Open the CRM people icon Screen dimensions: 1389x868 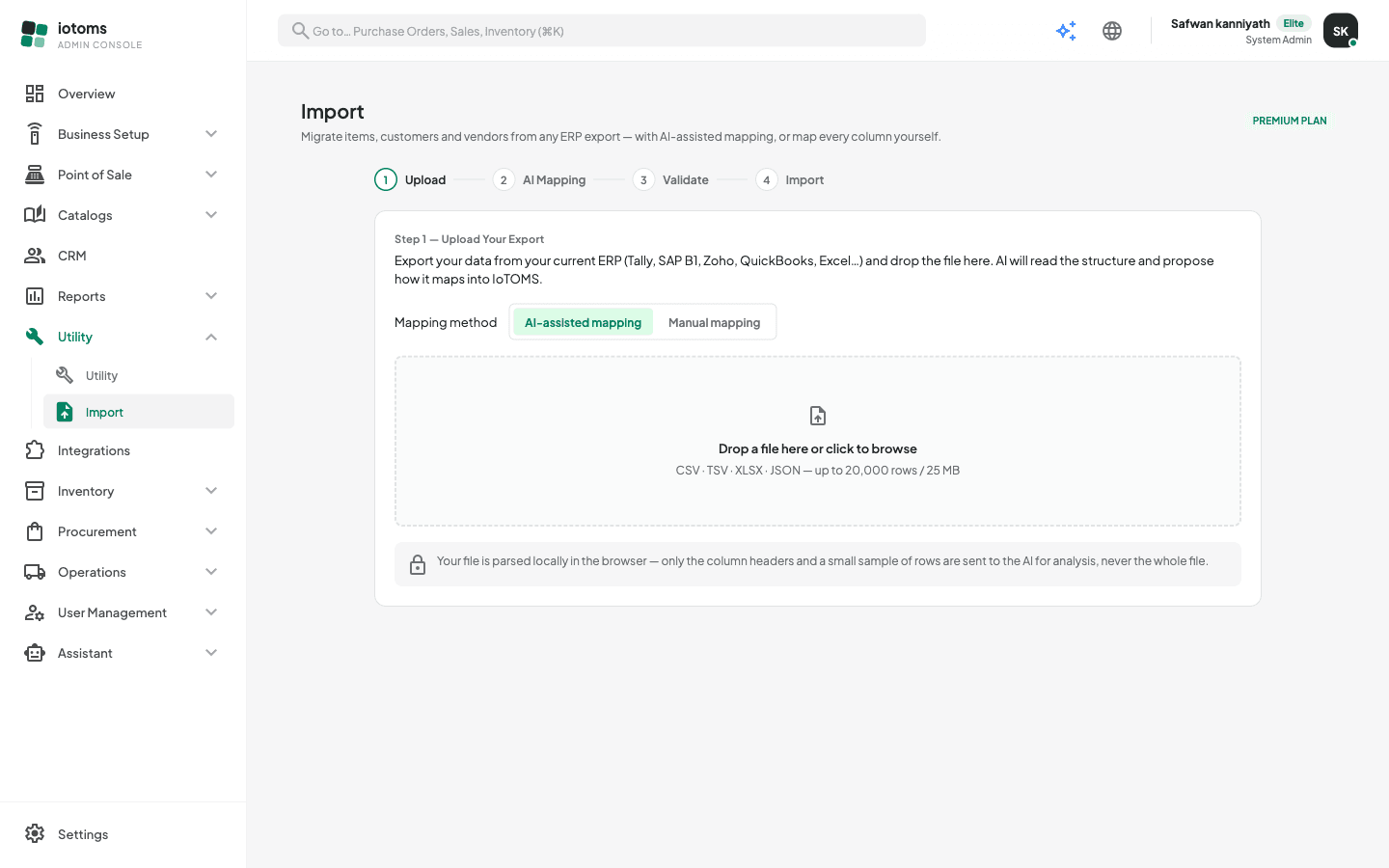(35, 256)
